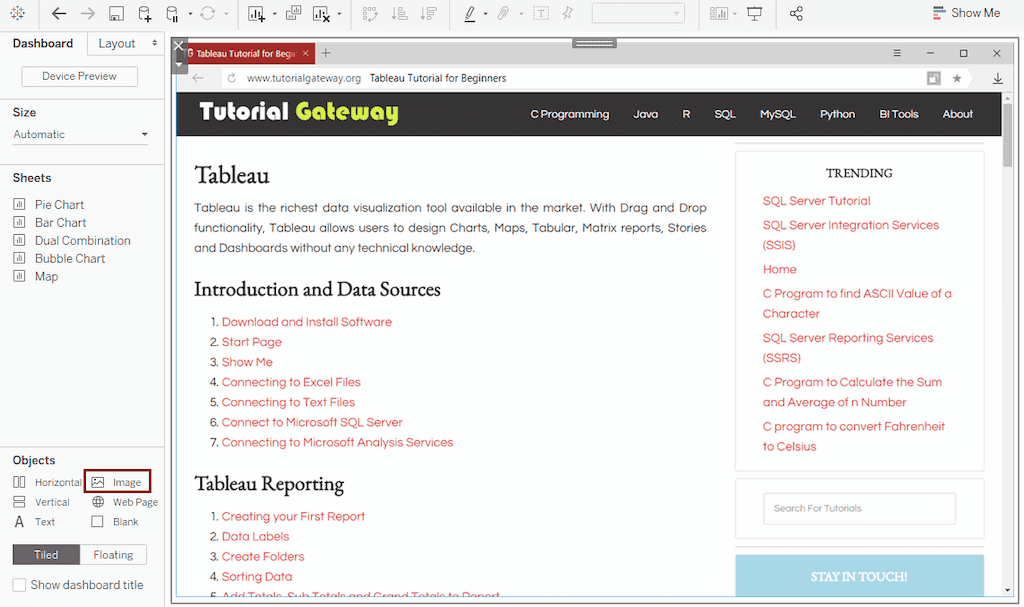Image resolution: width=1024 pixels, height=607 pixels.
Task: Switch to the Dashboard pane tab
Action: [x=43, y=44]
